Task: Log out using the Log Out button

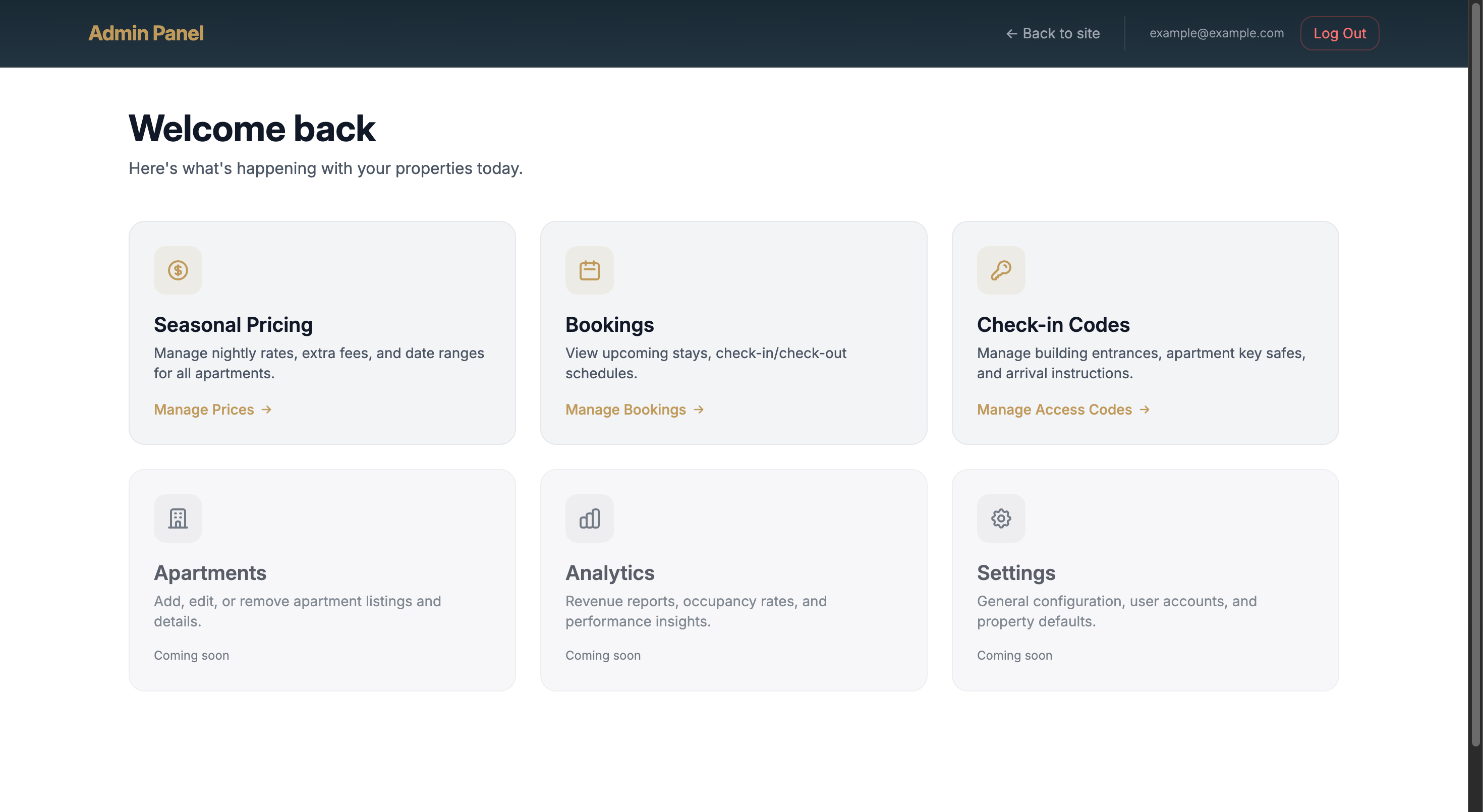Action: tap(1339, 33)
